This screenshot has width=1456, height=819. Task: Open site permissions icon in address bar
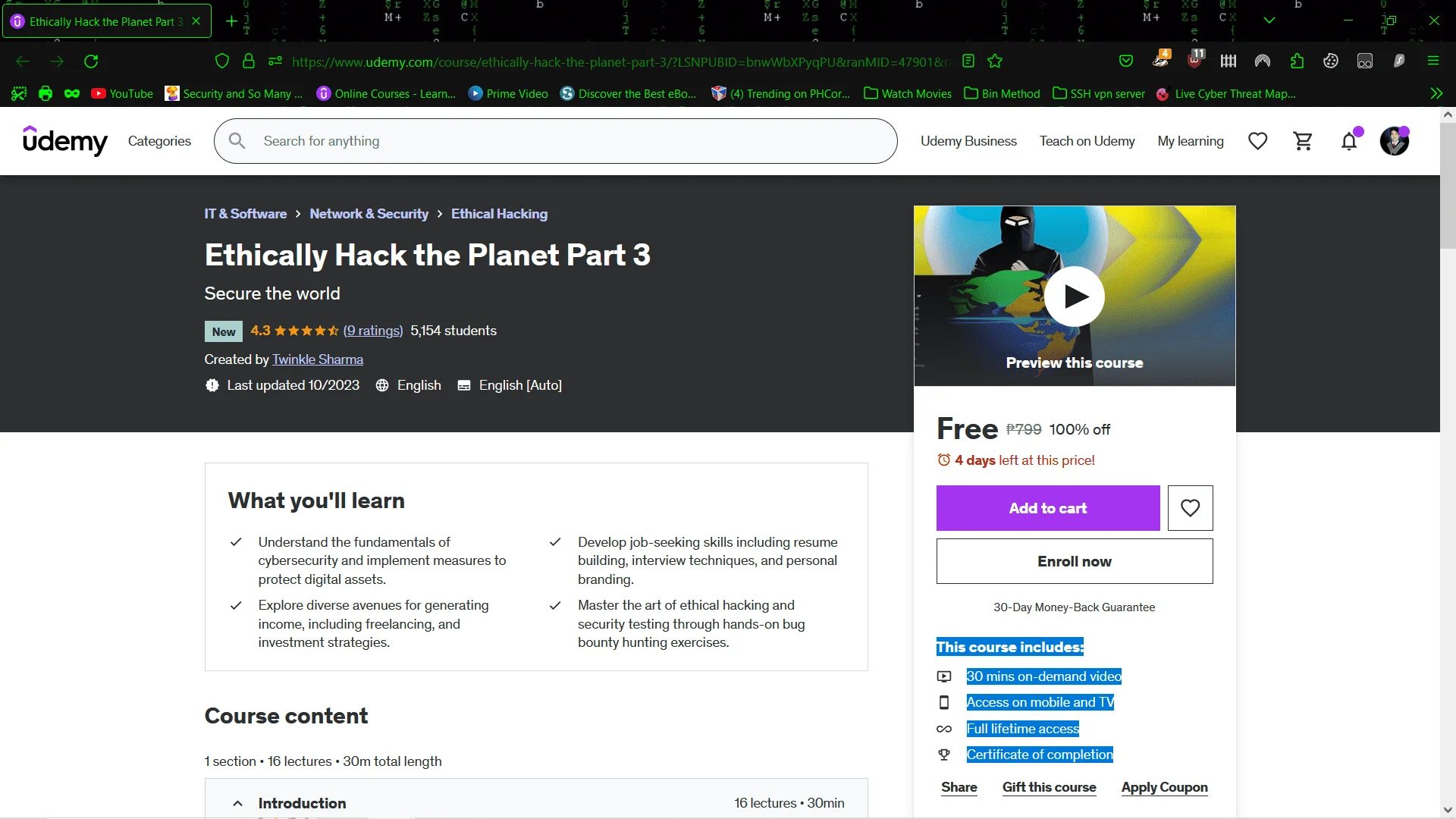(x=275, y=61)
